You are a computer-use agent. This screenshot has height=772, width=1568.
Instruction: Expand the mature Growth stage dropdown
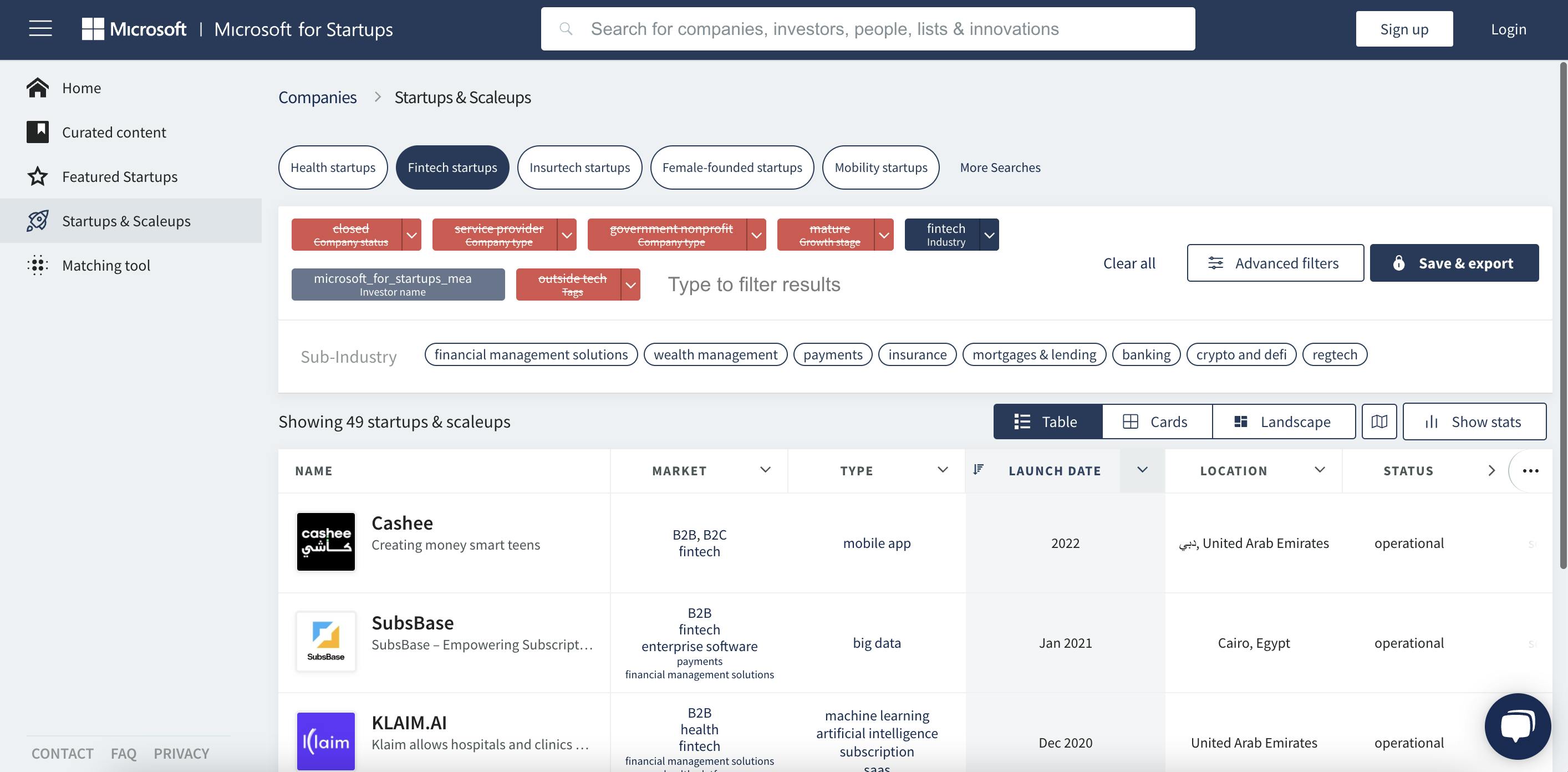[884, 235]
